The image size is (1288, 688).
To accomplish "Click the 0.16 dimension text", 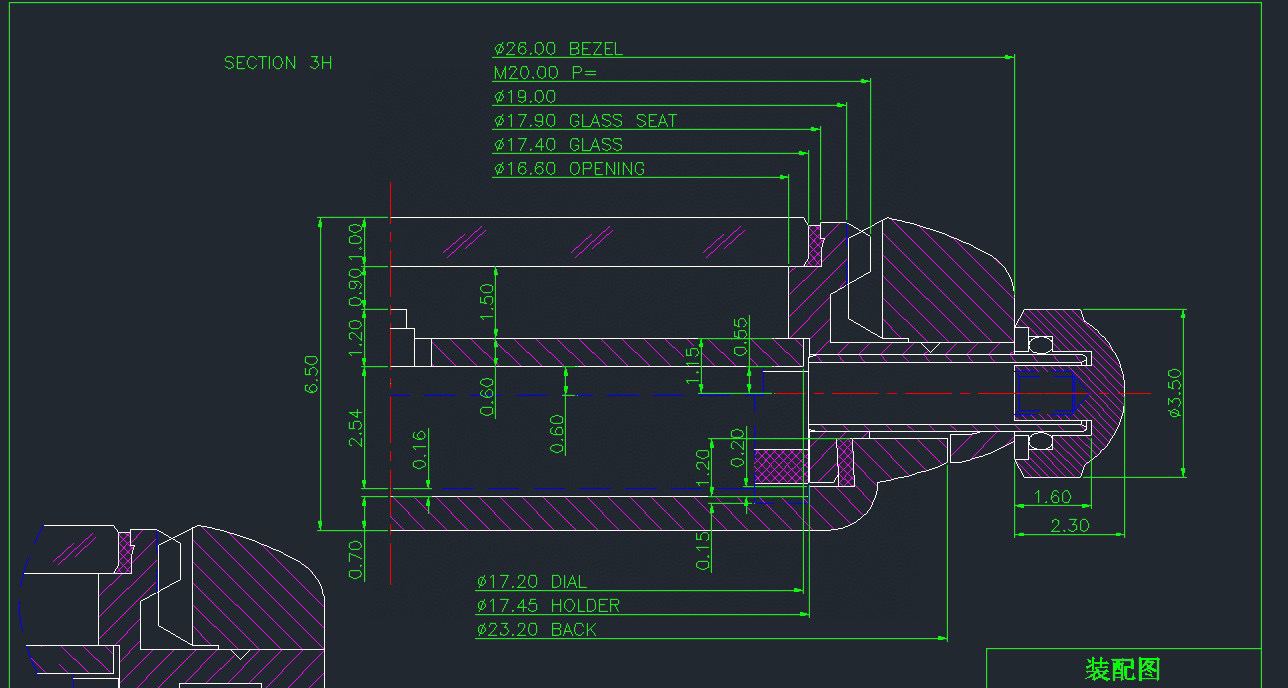I will tap(420, 449).
